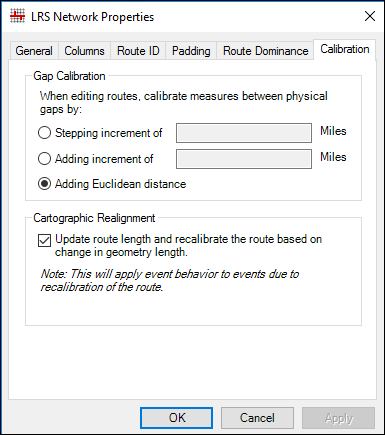Choose the Adding increment of option
The image size is (385, 435).
(x=44, y=159)
